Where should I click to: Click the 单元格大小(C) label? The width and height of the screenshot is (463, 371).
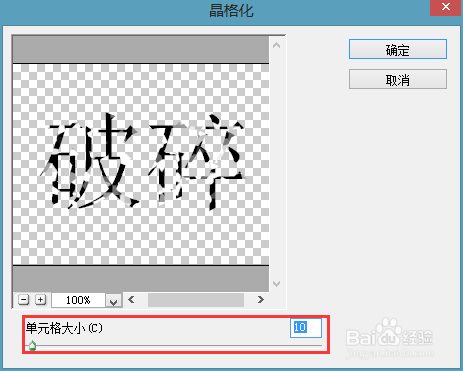[x=64, y=328]
